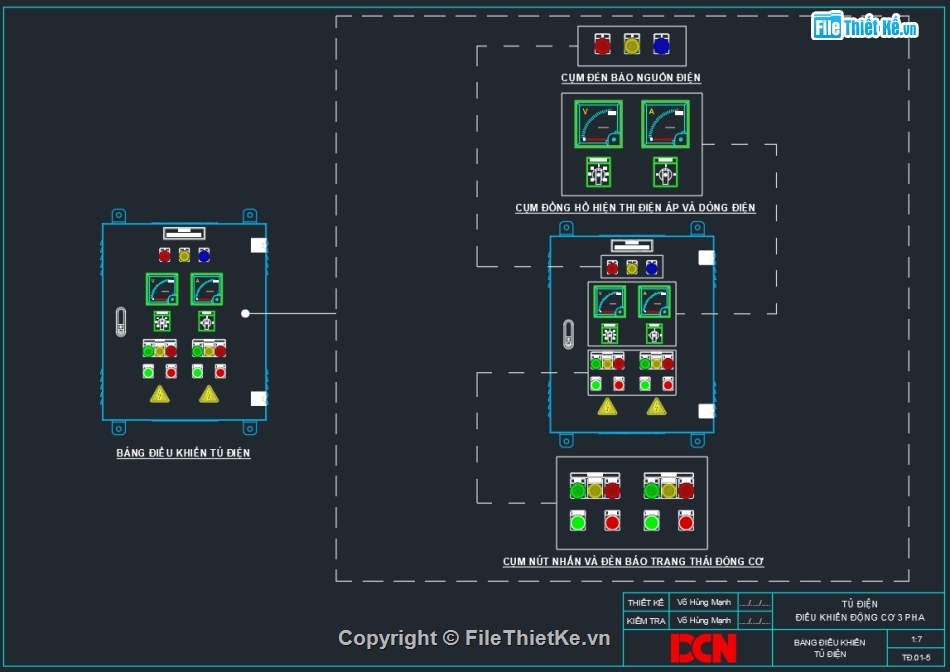Click the first green indicator lamp in the enlarged button cluster
This screenshot has height=672, width=950.
578,490
